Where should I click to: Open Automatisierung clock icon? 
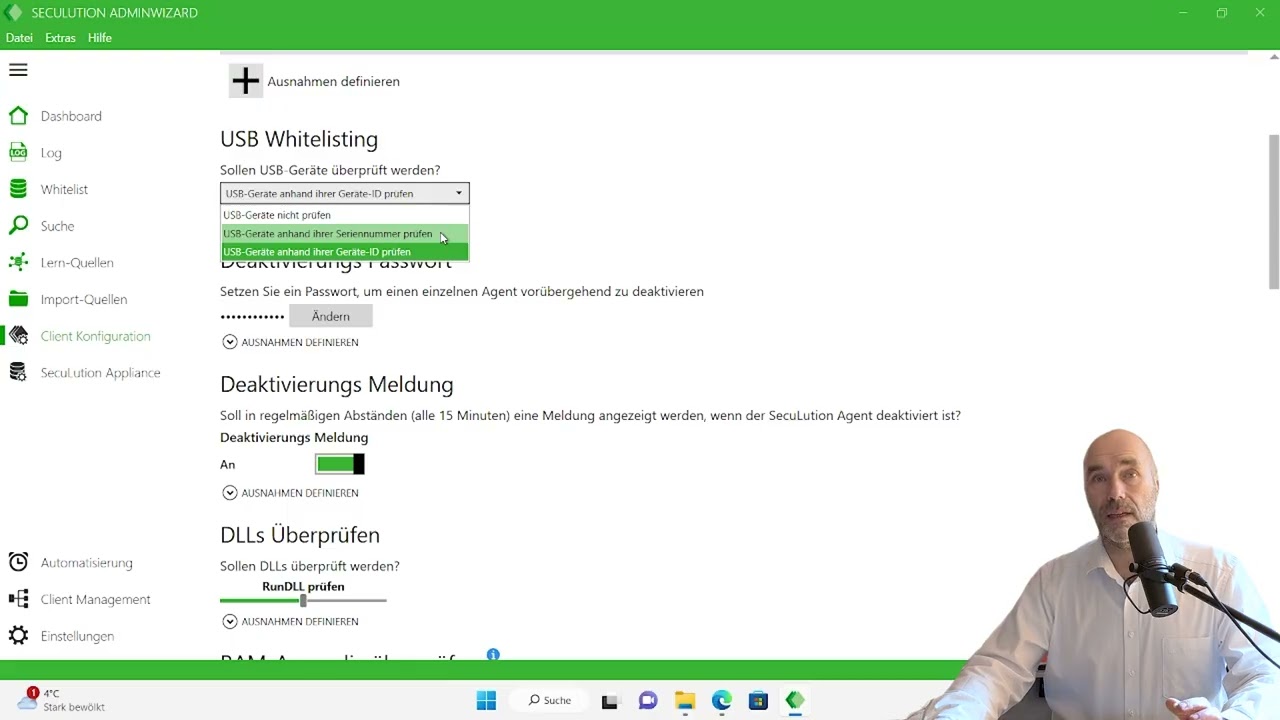[18, 562]
